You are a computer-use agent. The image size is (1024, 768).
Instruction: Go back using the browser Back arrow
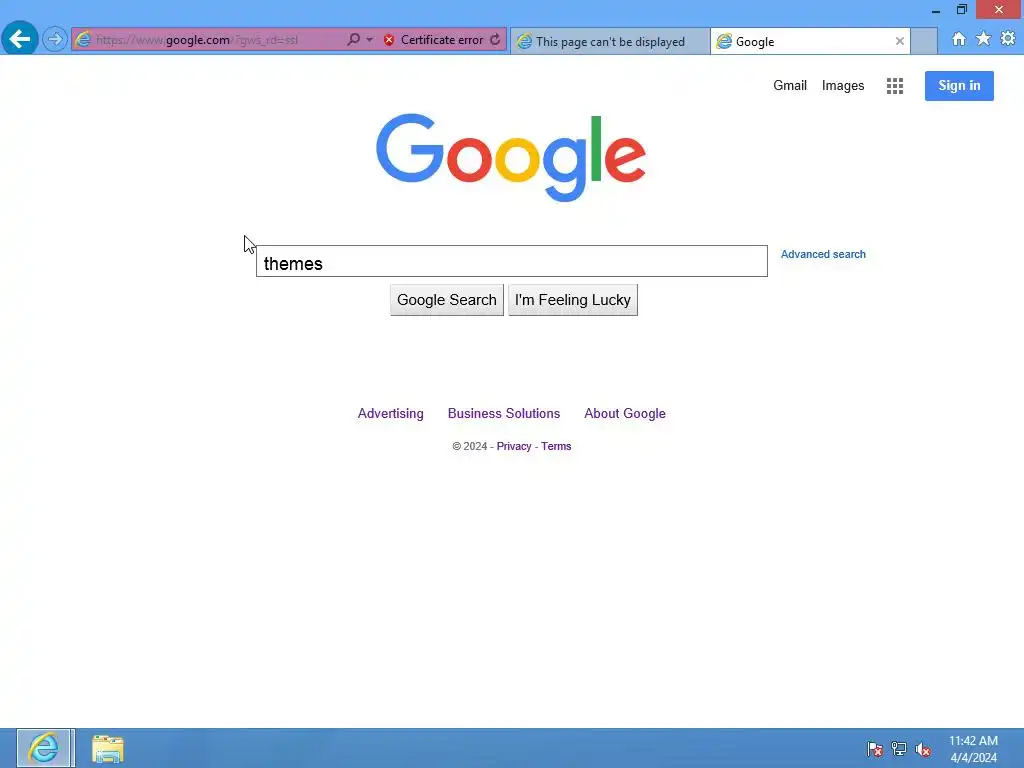click(20, 39)
